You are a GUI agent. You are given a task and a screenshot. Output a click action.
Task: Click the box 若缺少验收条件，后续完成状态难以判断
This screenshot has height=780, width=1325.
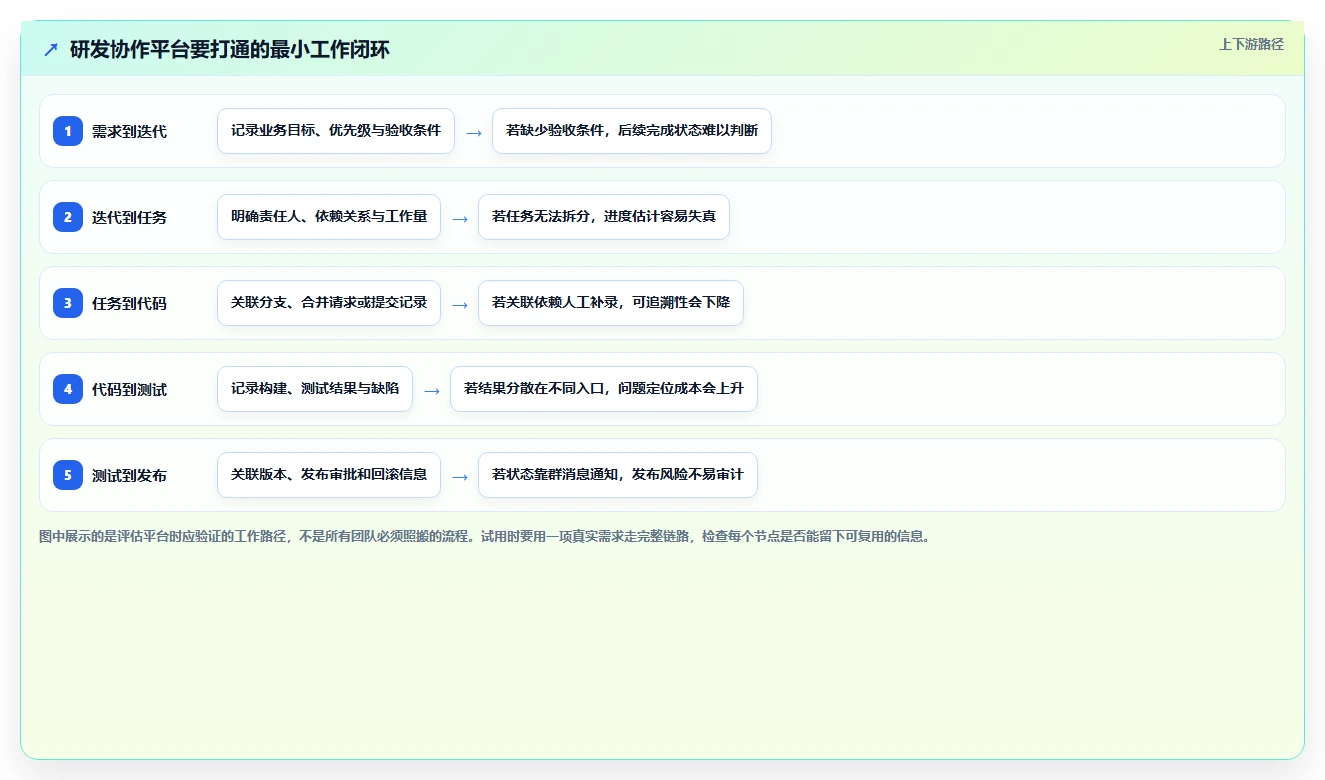click(632, 131)
